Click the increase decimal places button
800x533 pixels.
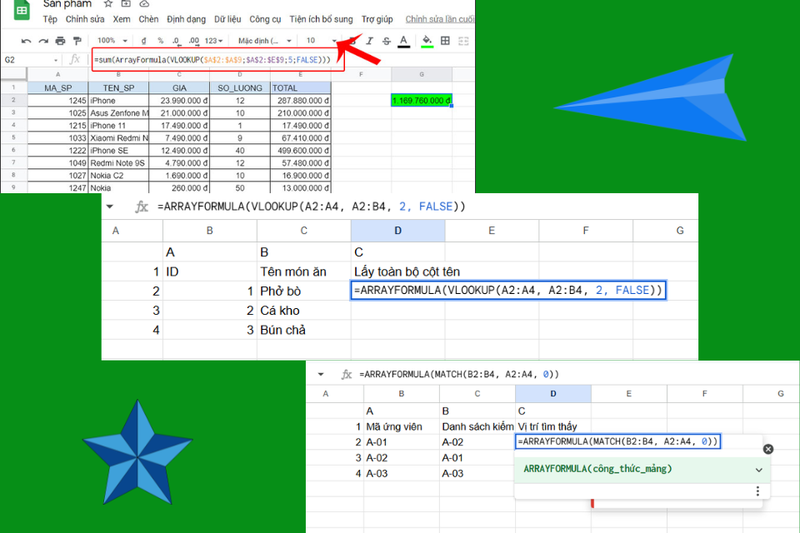[194, 41]
